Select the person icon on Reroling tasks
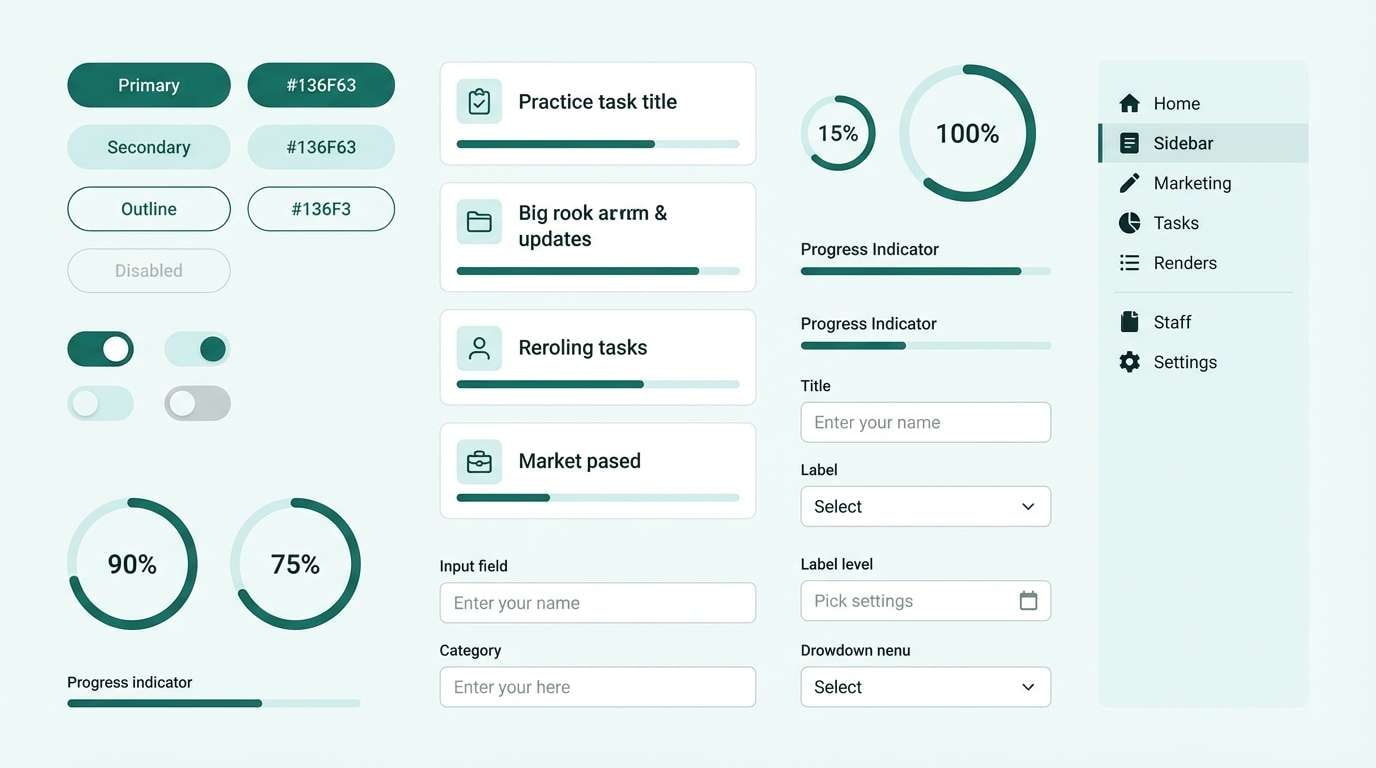The height and width of the screenshot is (768, 1376). (479, 347)
